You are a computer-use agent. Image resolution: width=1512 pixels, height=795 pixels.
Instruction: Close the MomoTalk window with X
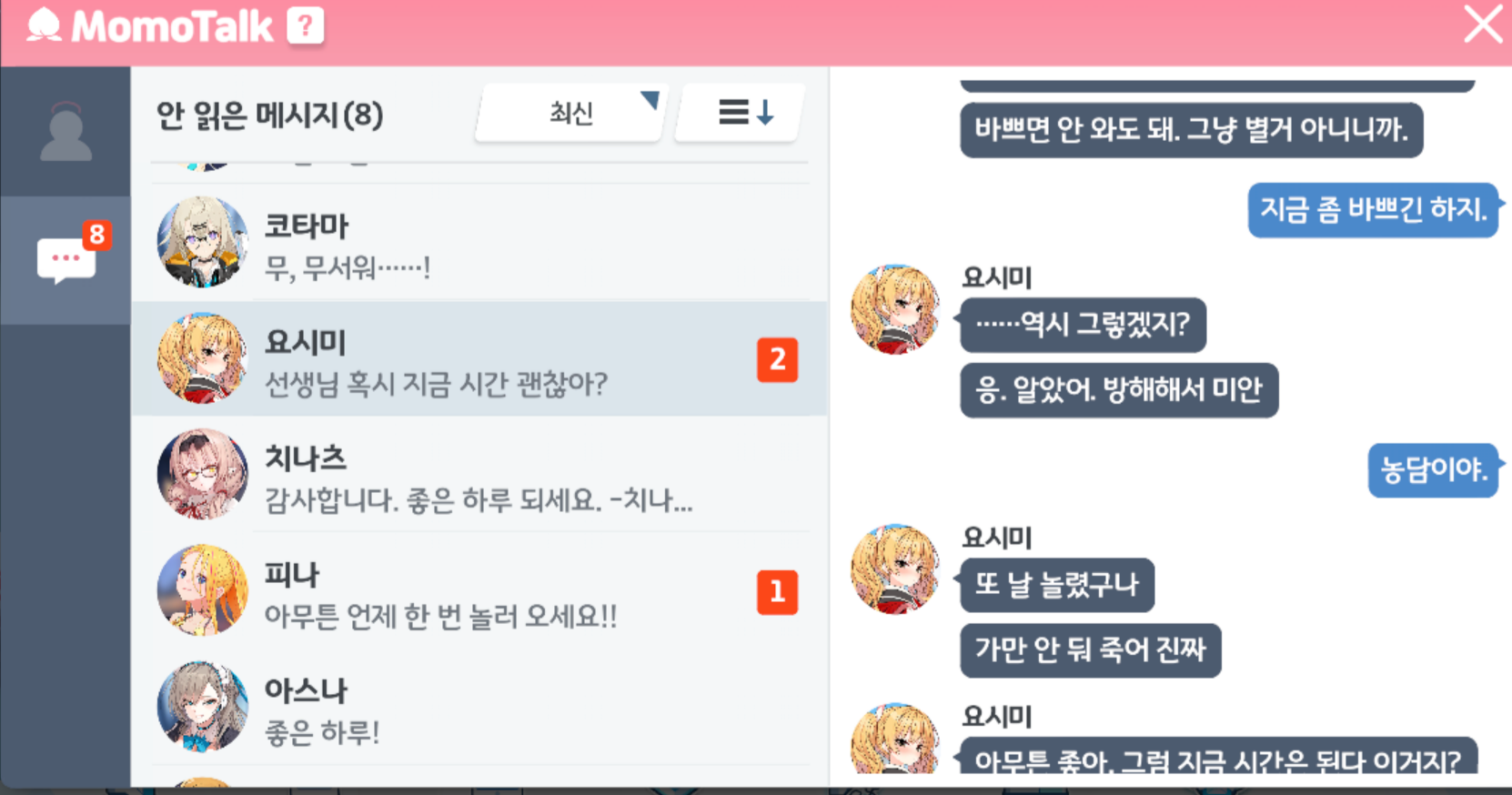(1483, 25)
